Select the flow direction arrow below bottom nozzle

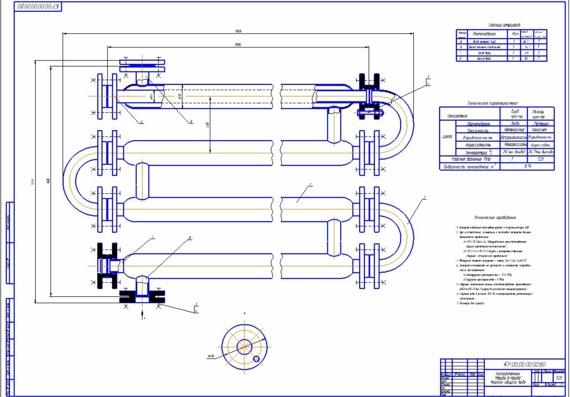tap(142, 315)
